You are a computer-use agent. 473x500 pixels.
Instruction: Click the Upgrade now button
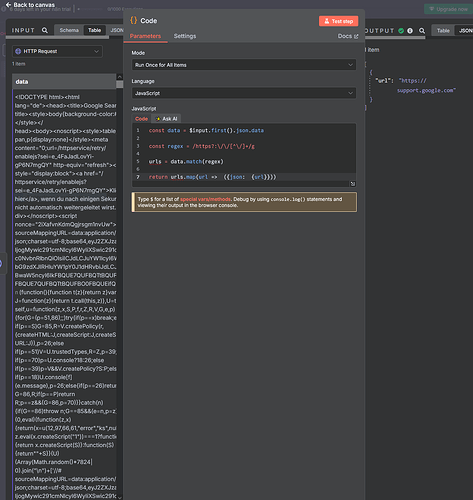448,9
